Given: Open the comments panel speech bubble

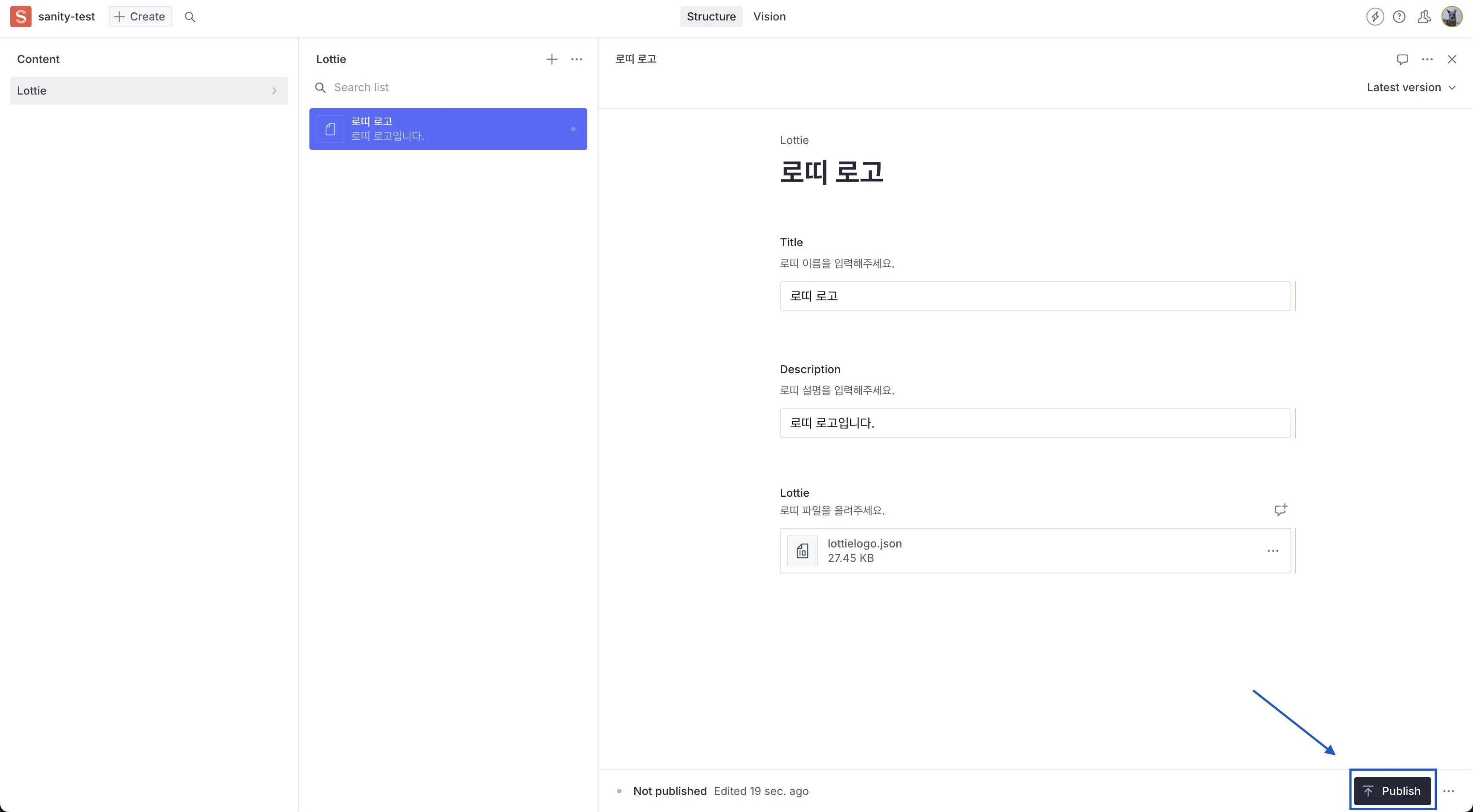Looking at the screenshot, I should coord(1402,59).
